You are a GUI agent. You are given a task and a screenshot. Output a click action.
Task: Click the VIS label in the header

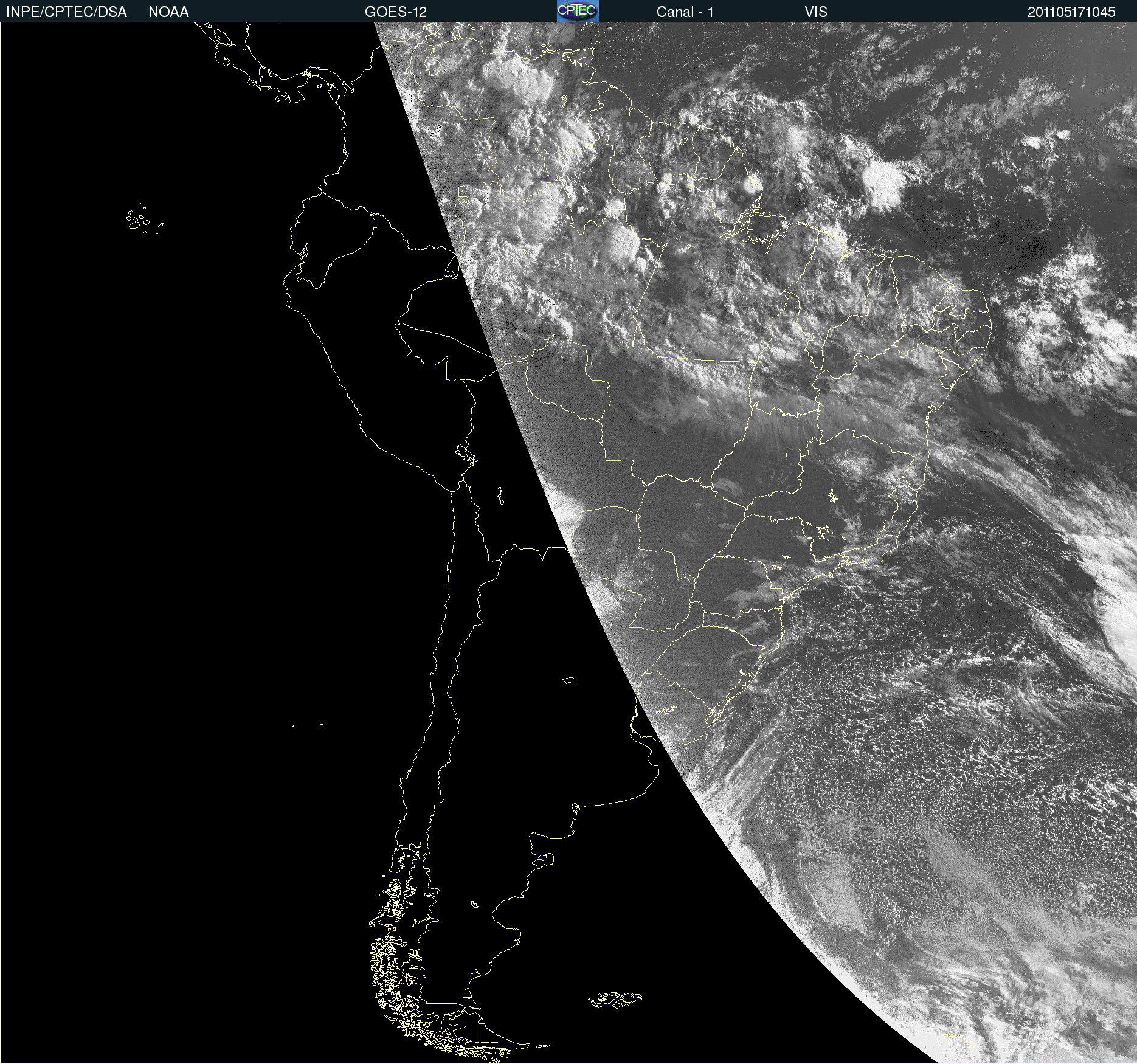816,12
